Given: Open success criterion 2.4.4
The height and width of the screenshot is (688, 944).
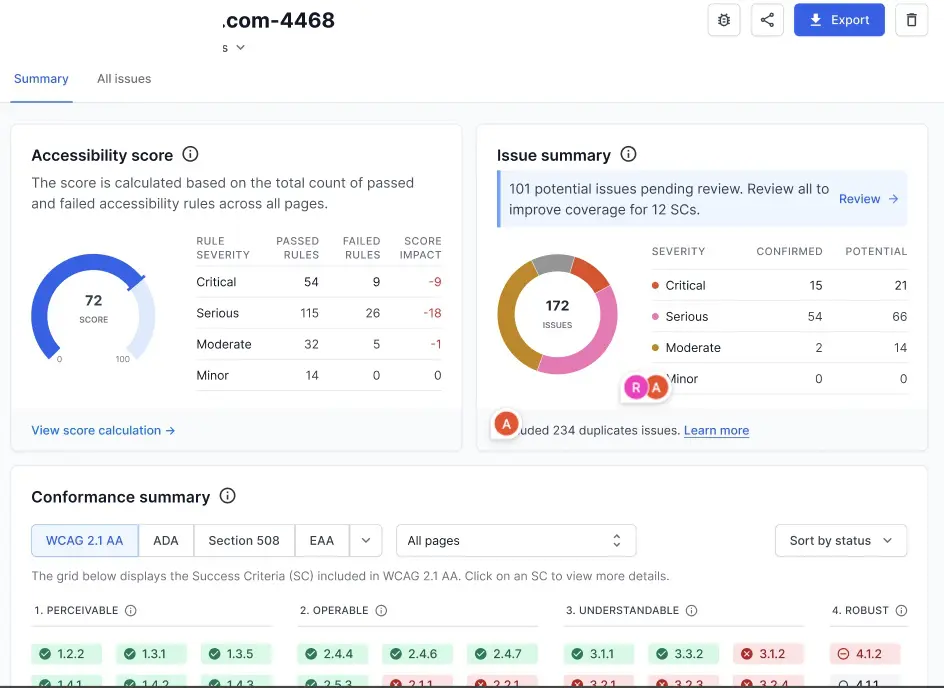Looking at the screenshot, I should click(x=332, y=654).
